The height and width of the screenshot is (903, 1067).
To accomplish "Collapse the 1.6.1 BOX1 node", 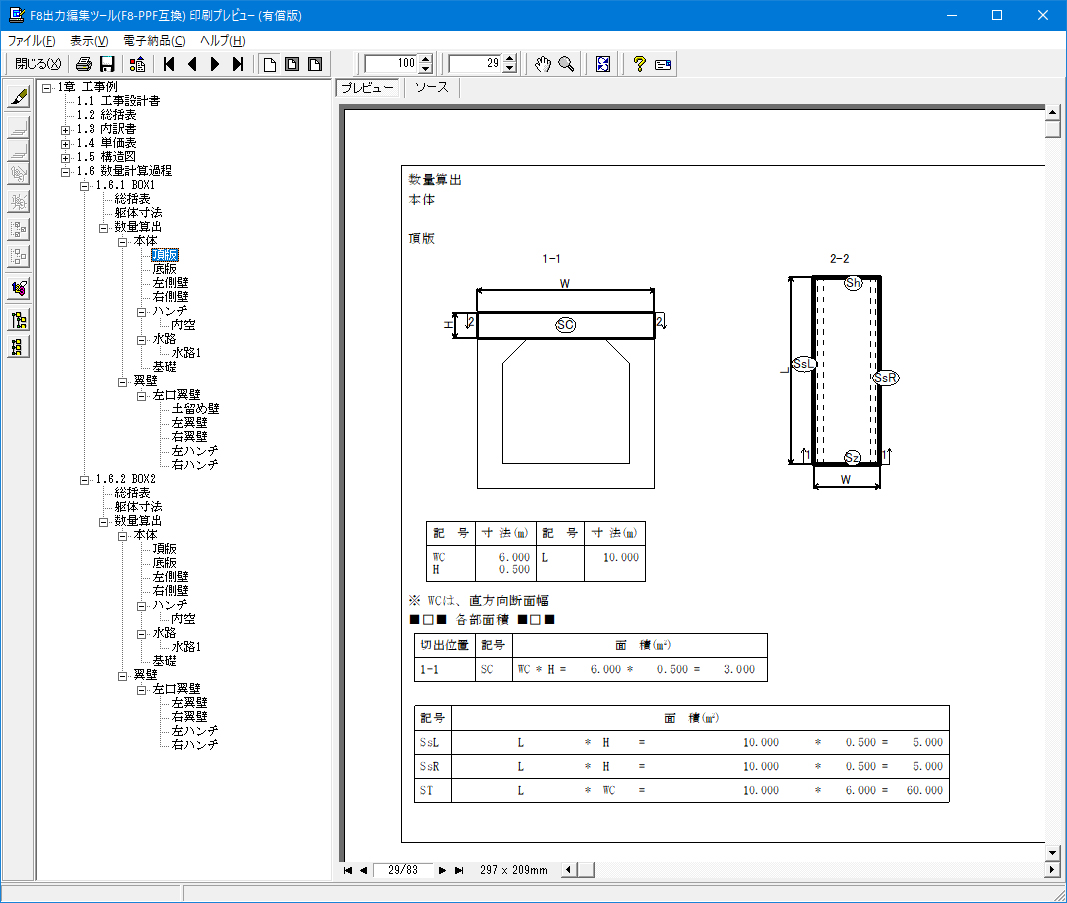I will pyautogui.click(x=84, y=186).
